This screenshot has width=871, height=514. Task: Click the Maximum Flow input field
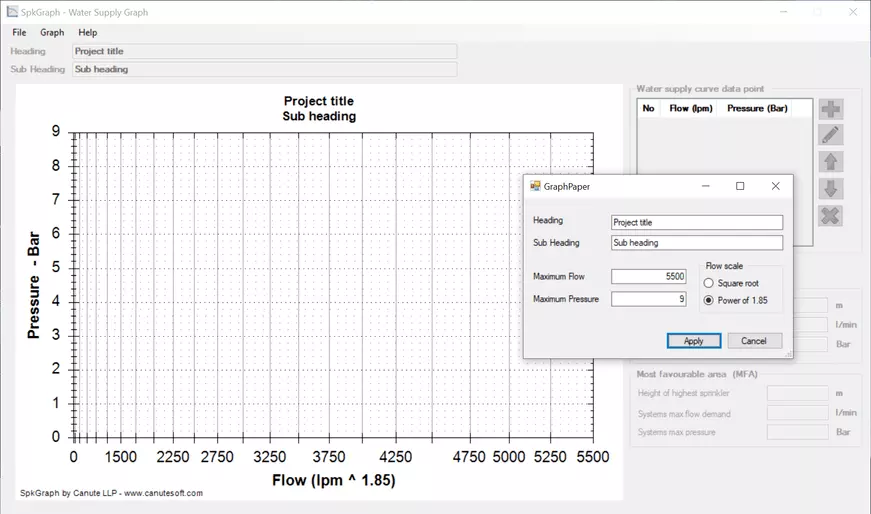[648, 277]
